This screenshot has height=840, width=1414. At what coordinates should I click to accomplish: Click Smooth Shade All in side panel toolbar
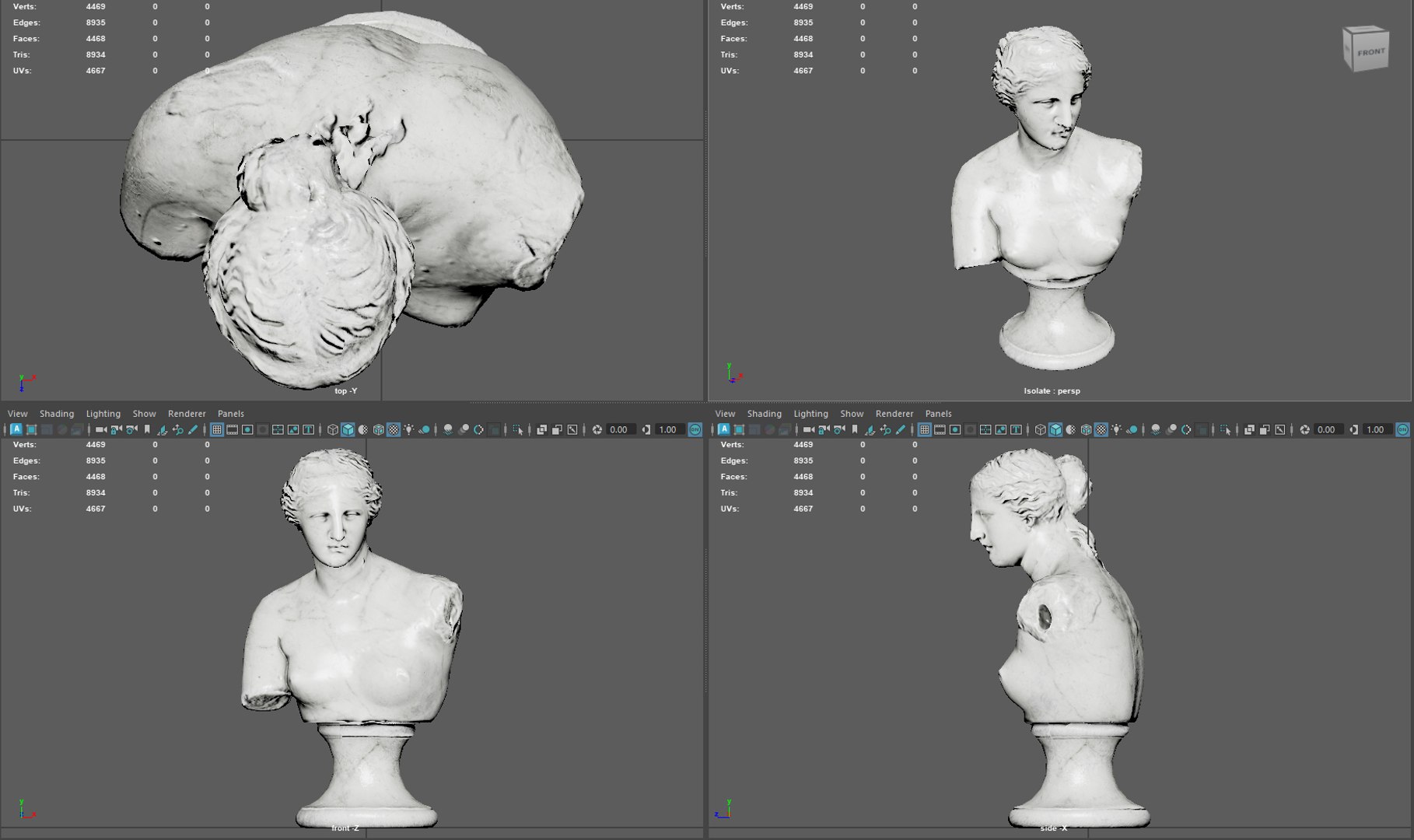pos(1055,429)
